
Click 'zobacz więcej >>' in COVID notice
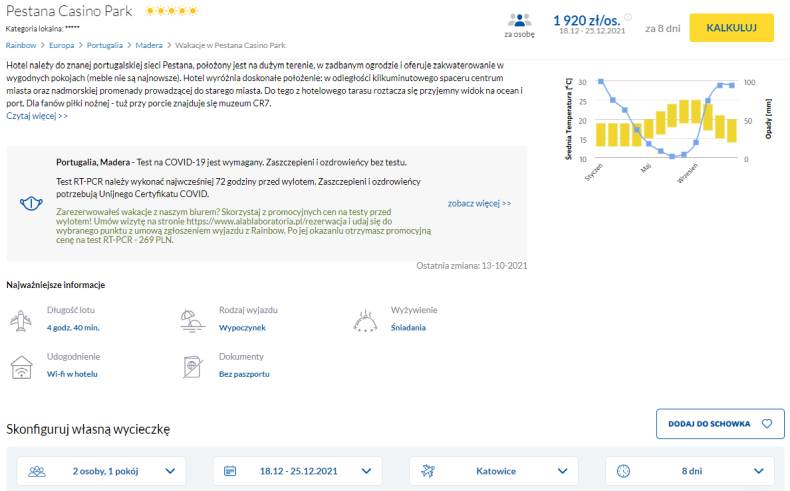(x=479, y=203)
